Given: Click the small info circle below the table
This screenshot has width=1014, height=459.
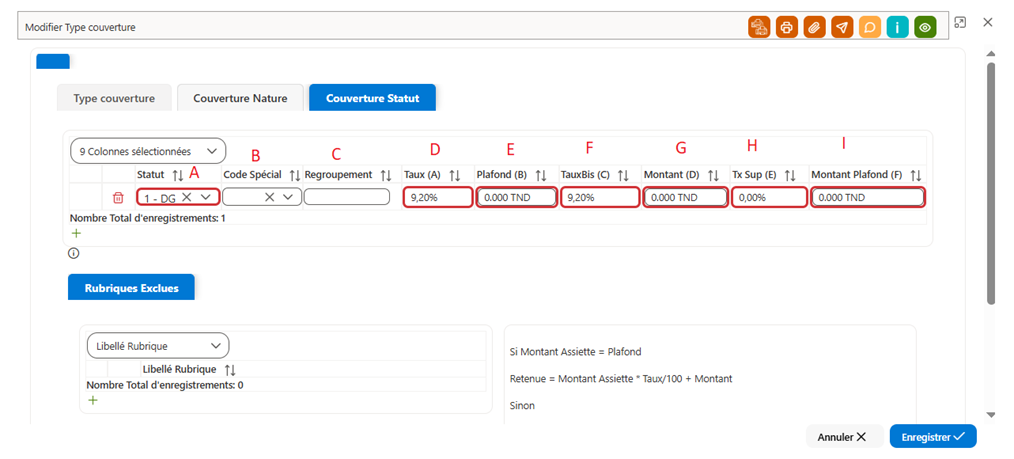Looking at the screenshot, I should pos(73,253).
